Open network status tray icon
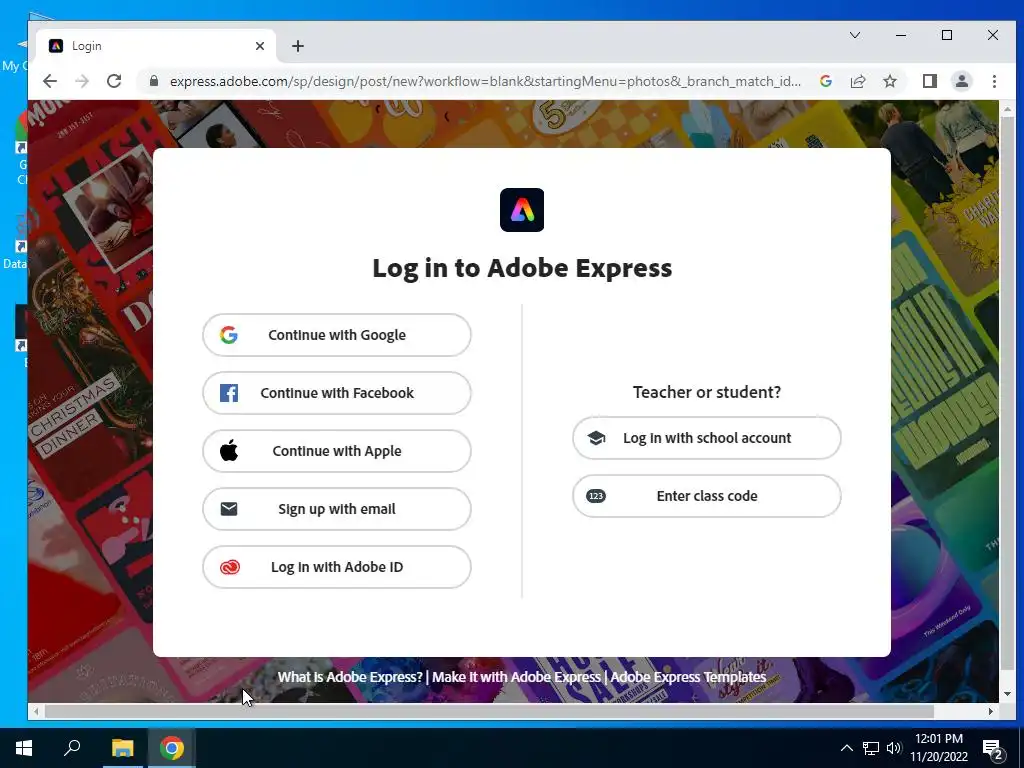The image size is (1024, 768). [871, 748]
